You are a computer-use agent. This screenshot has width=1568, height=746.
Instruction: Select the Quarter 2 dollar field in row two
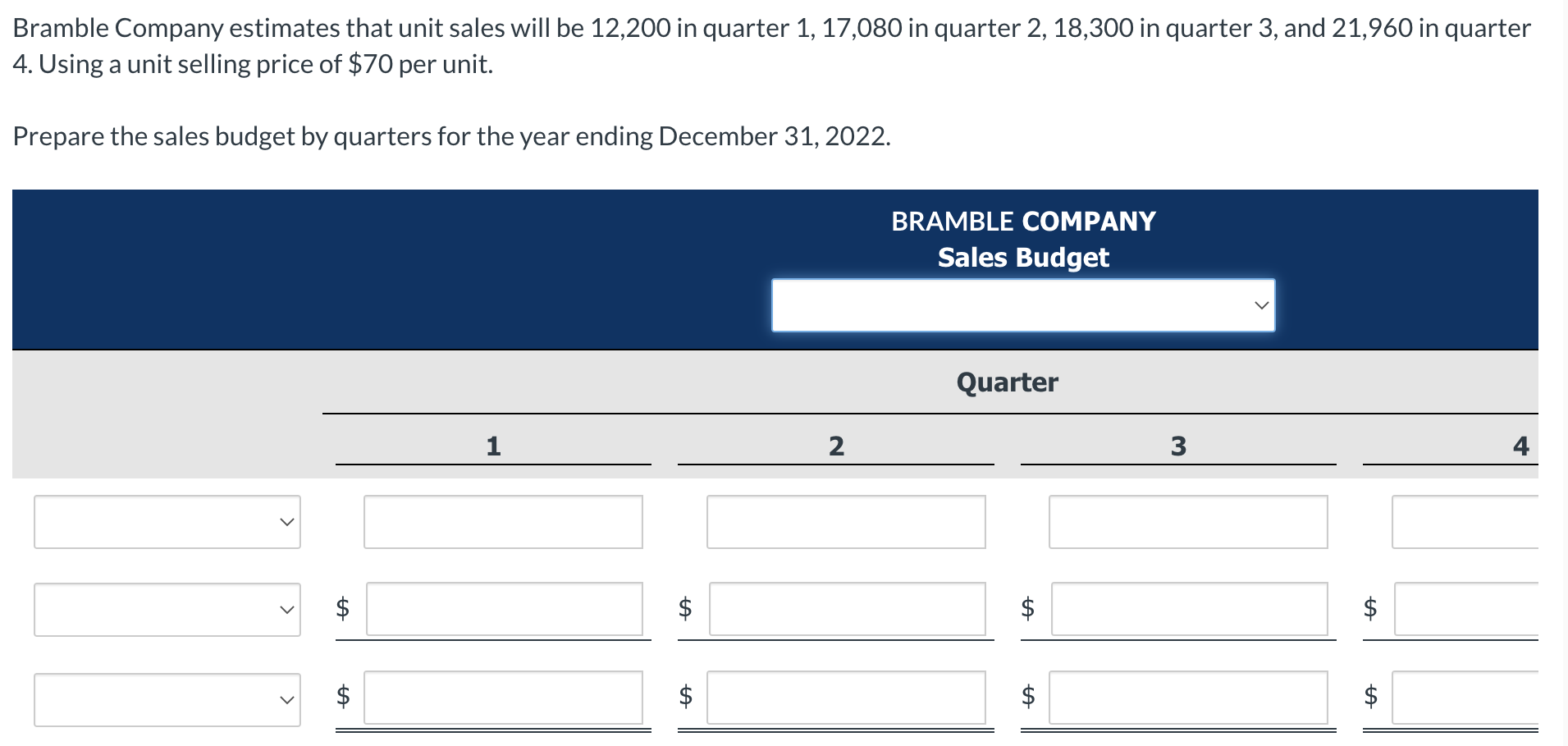tap(846, 609)
